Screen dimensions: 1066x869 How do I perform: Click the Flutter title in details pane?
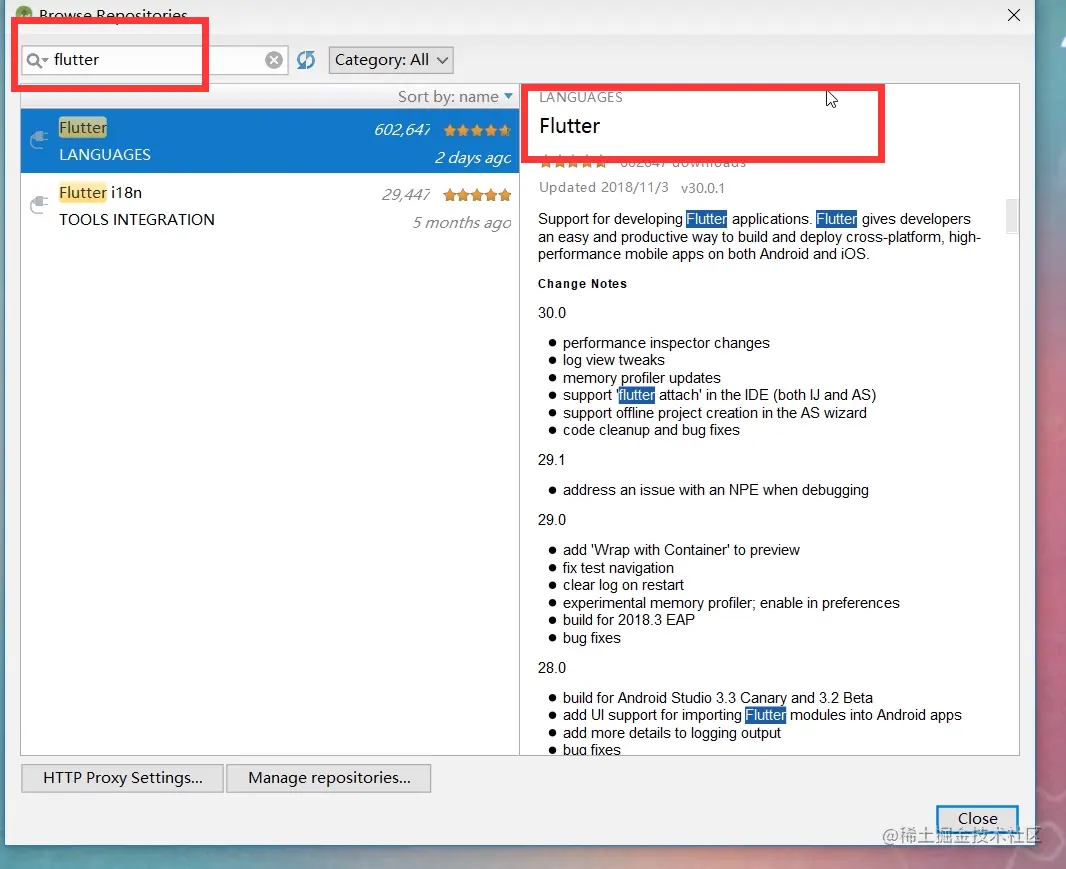pyautogui.click(x=570, y=126)
